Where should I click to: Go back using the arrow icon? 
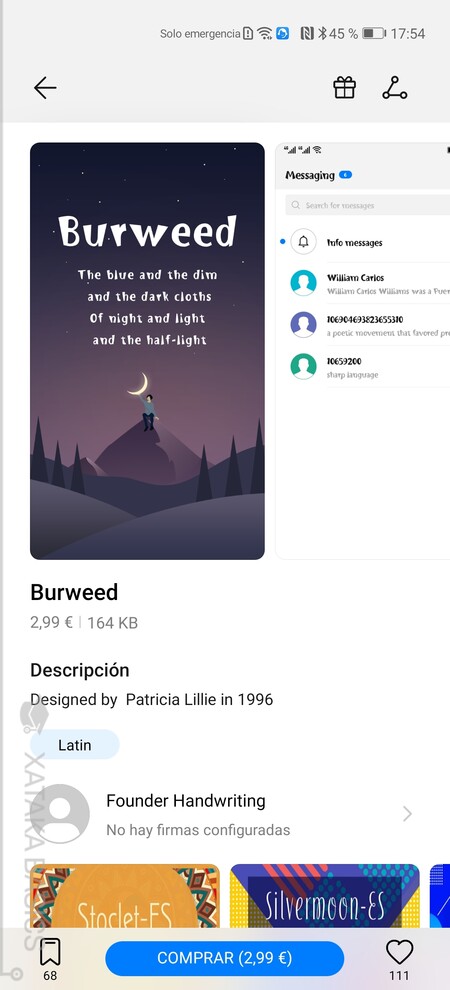(x=45, y=88)
